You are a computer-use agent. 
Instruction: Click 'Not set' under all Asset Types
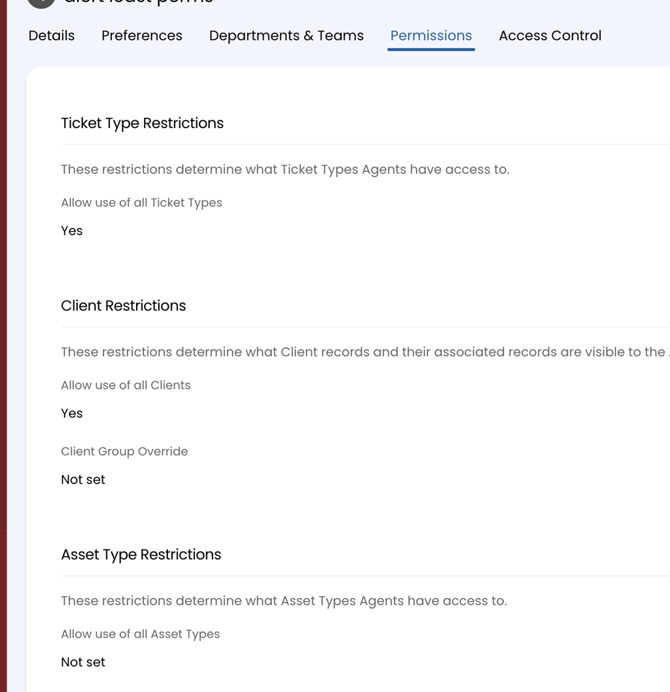coord(83,662)
